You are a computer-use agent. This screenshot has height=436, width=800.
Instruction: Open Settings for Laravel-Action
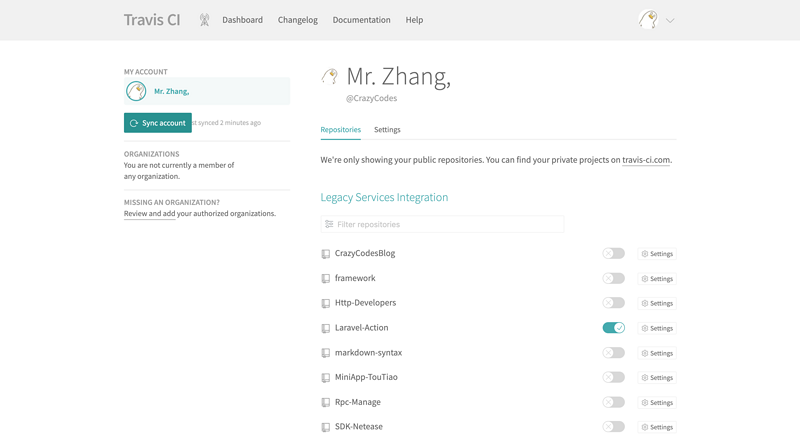coord(657,328)
